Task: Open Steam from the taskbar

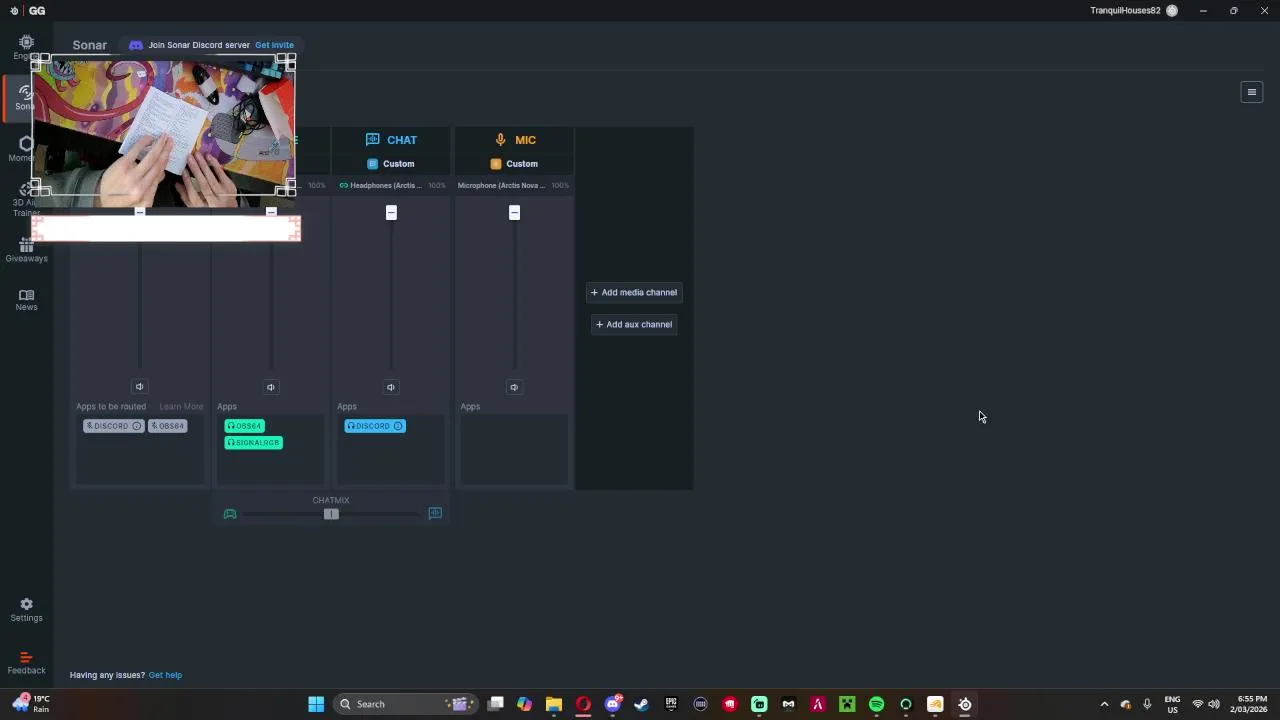Action: coord(642,704)
